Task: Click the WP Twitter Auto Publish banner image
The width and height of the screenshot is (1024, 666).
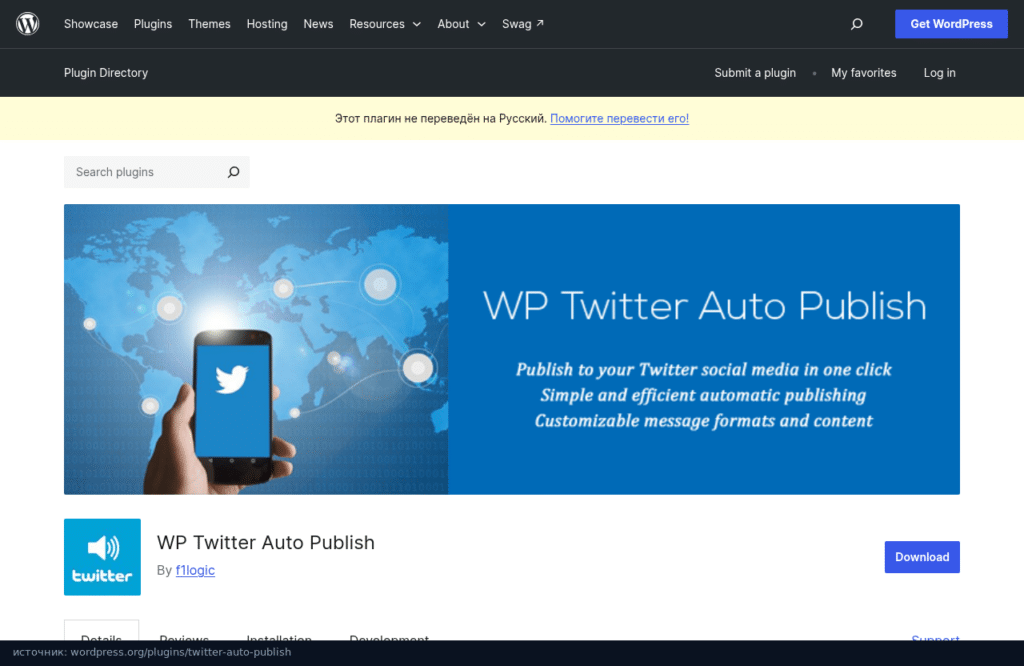Action: [x=512, y=349]
